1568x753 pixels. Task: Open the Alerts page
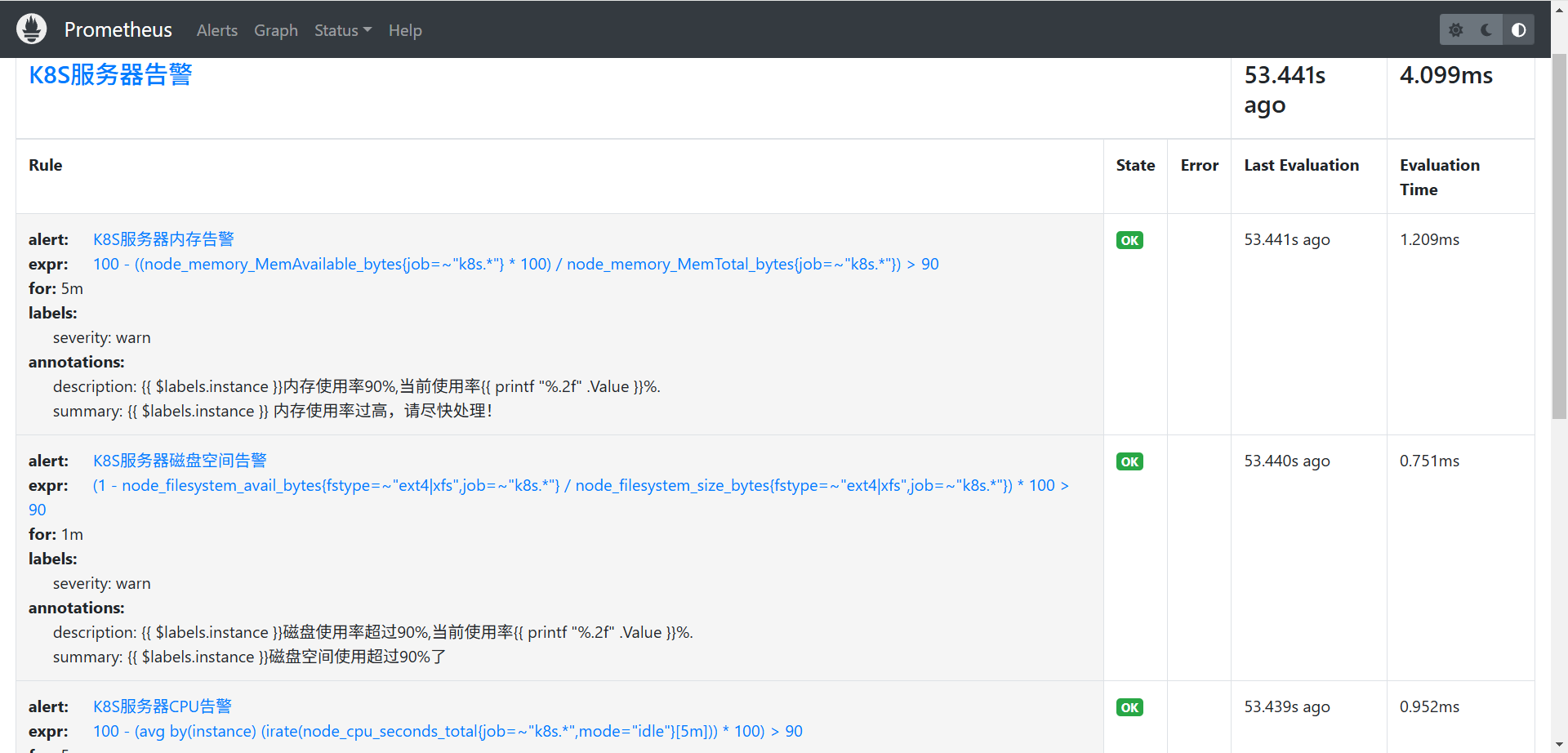217,30
